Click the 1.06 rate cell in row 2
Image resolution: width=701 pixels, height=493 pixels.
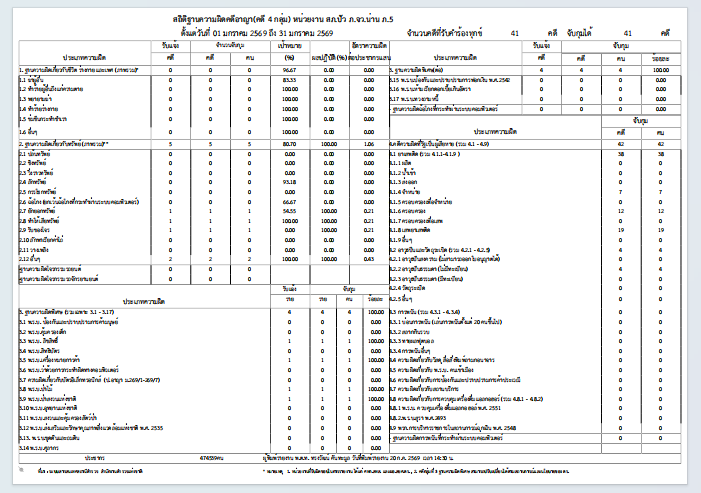369,144
